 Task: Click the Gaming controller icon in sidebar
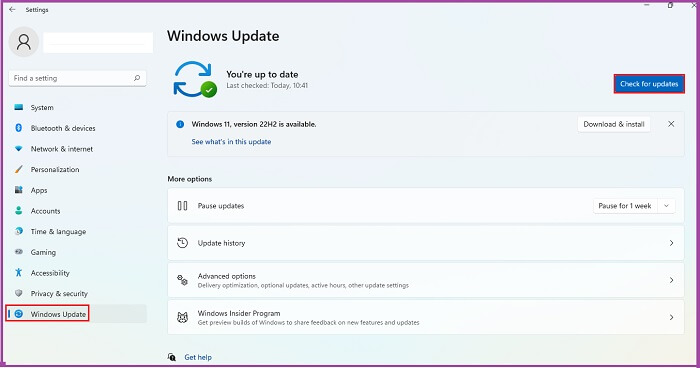click(18, 252)
